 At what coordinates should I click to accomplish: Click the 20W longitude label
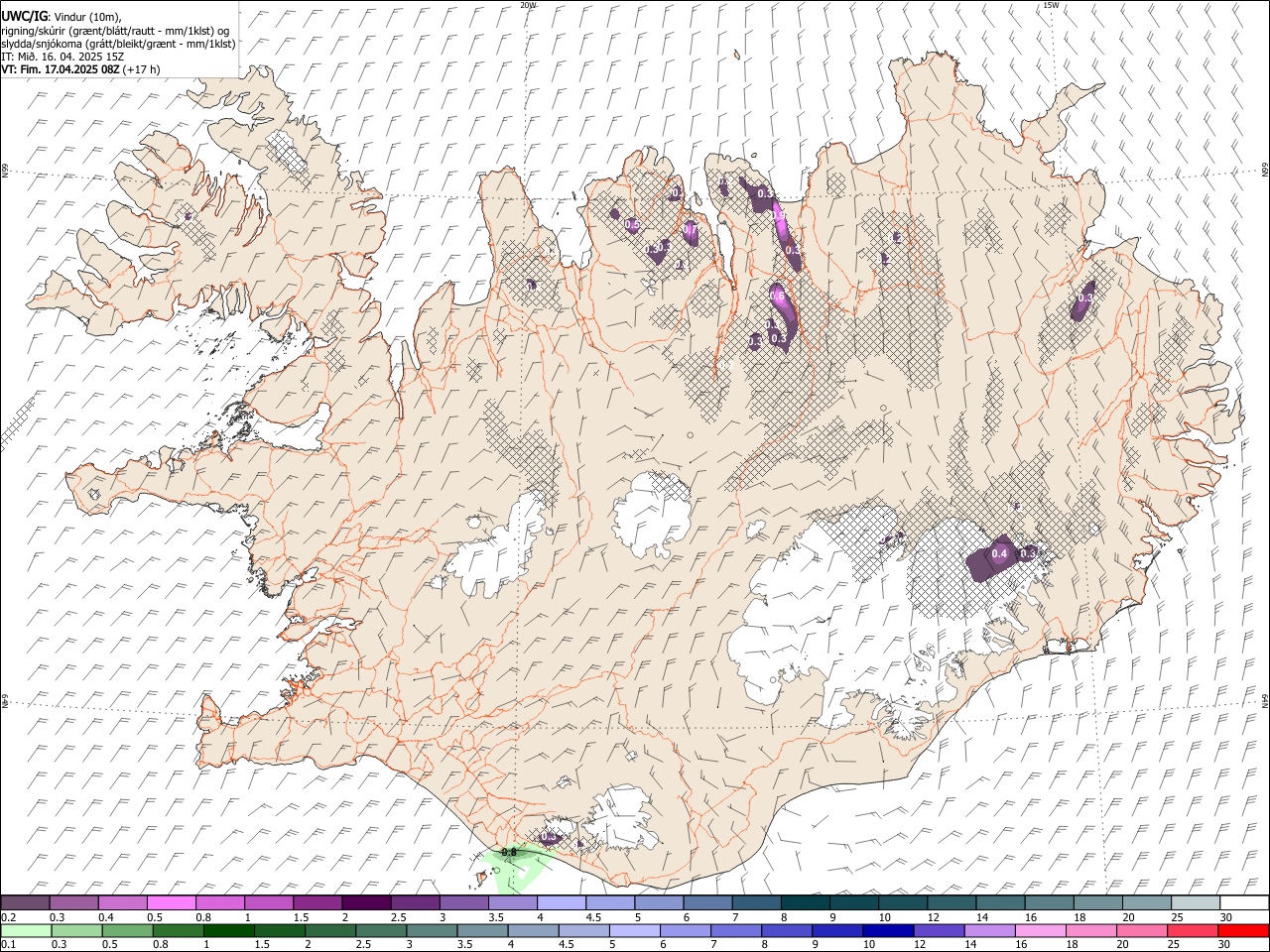(x=528, y=5)
